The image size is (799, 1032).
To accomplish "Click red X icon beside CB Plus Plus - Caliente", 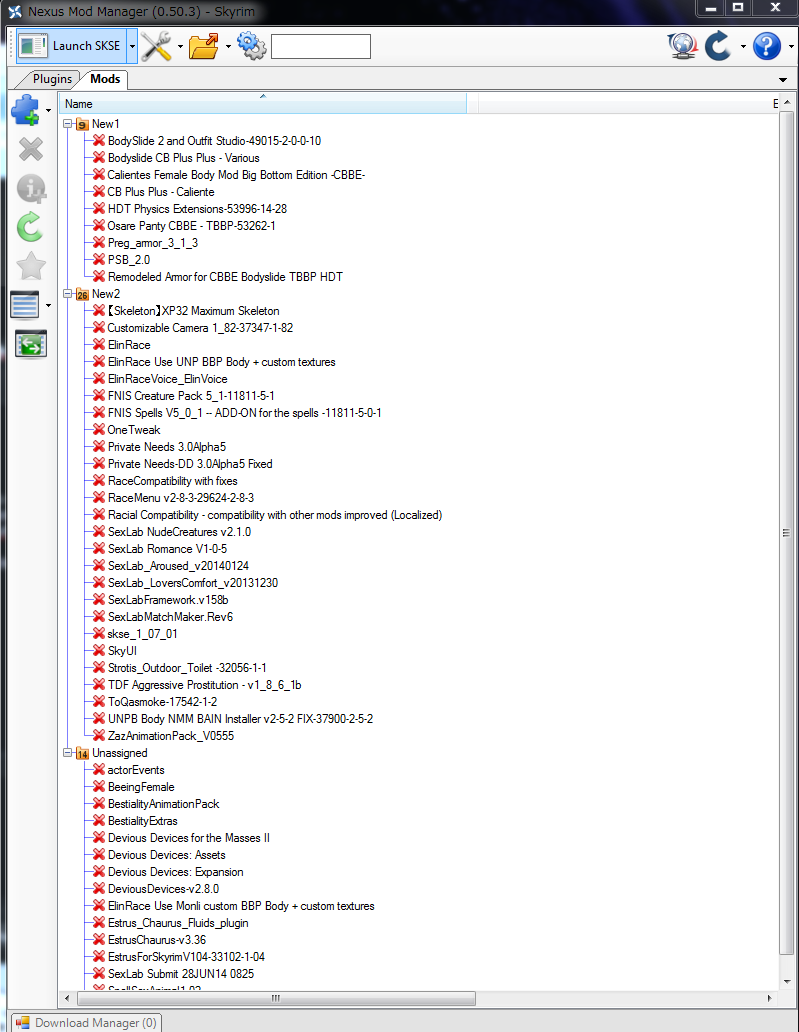I will (x=99, y=191).
